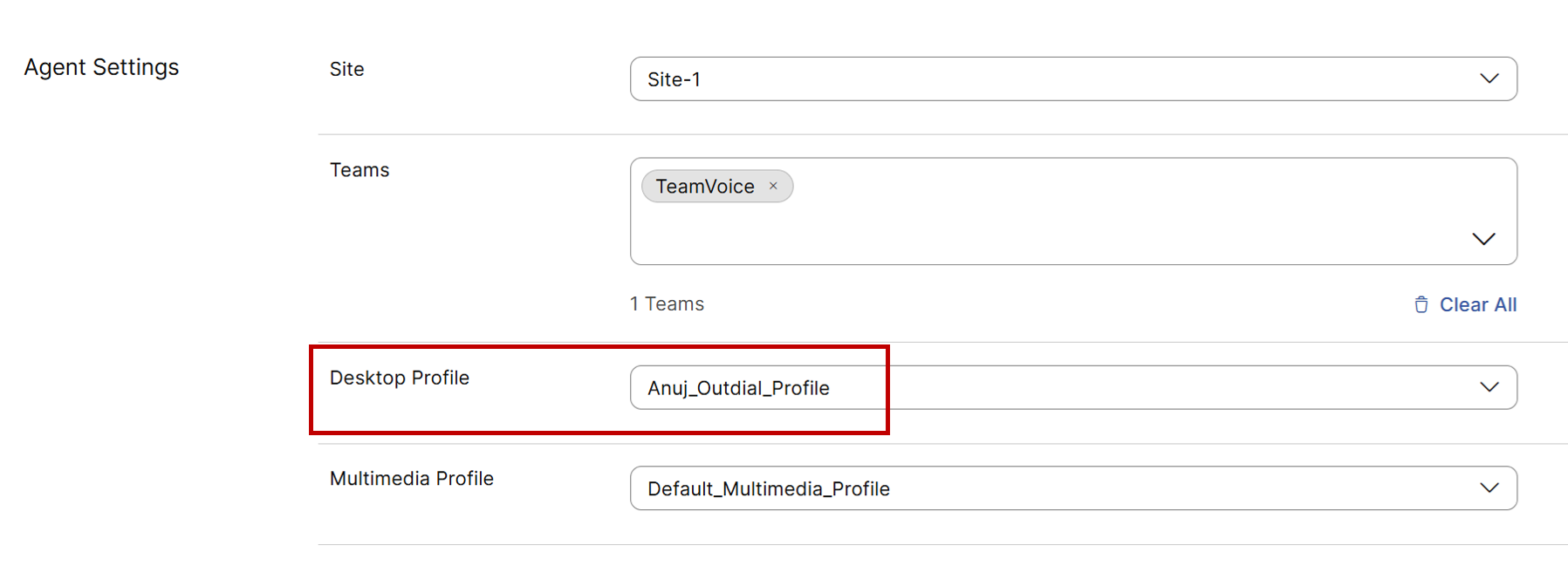1568x566 pixels.
Task: Click the Teams field label
Action: pos(359,170)
